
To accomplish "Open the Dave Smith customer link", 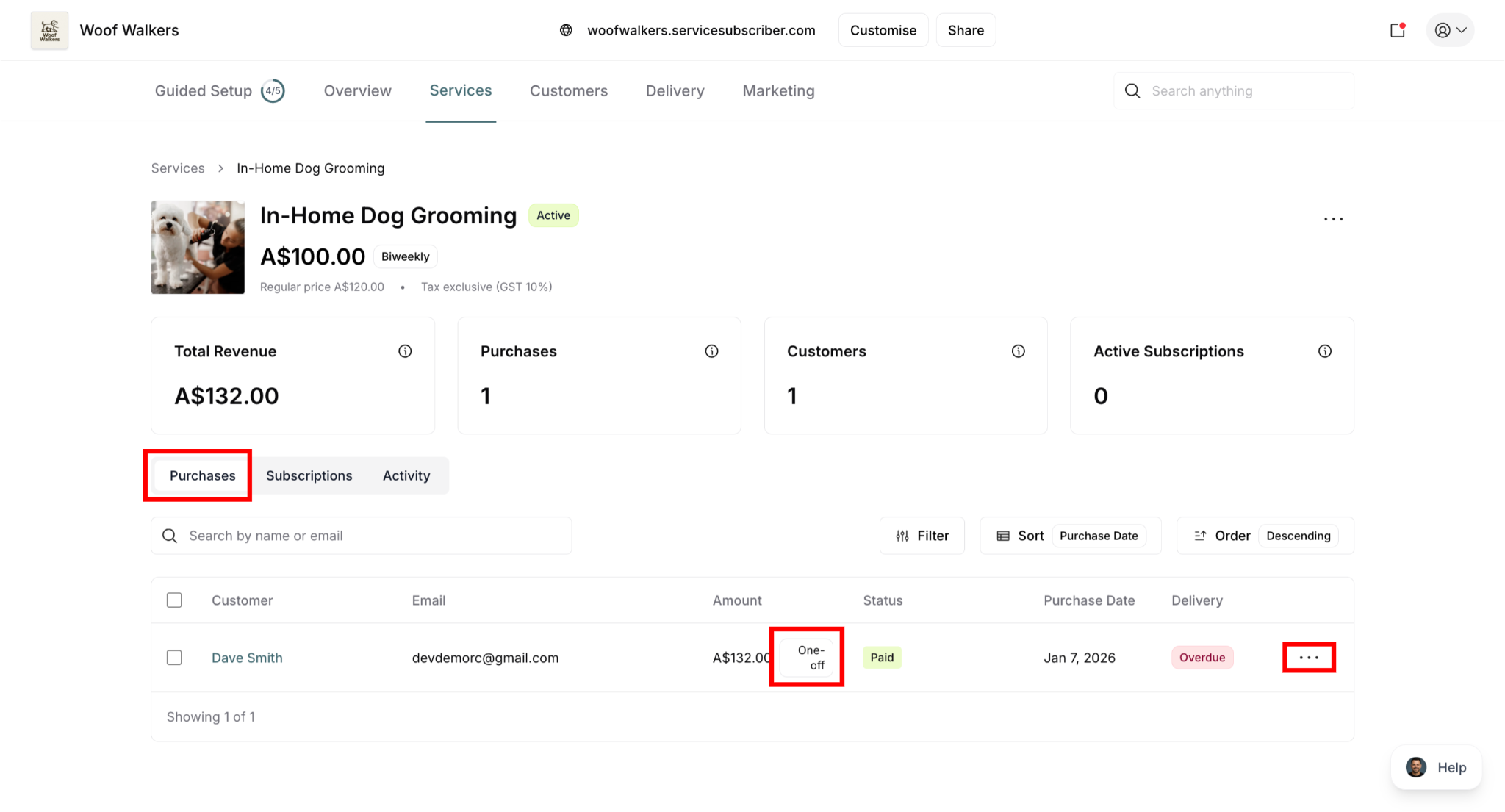I will (247, 658).
